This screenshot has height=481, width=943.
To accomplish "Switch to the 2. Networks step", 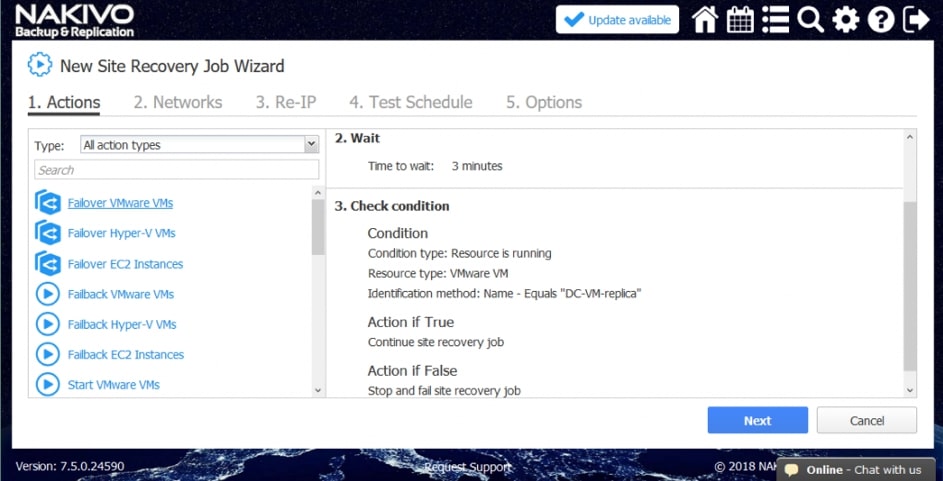I will coord(178,102).
